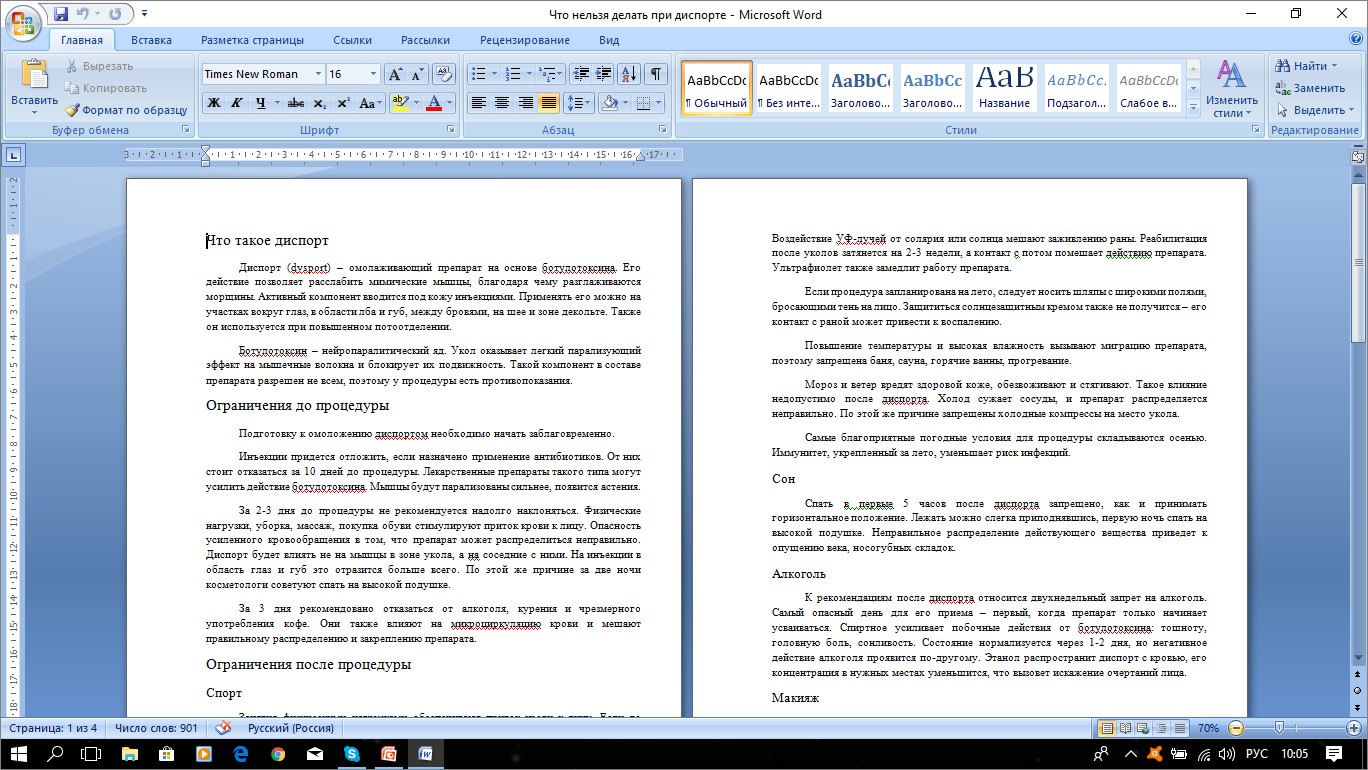Click the volume icon in system tray
1368x770 pixels.
click(1228, 754)
